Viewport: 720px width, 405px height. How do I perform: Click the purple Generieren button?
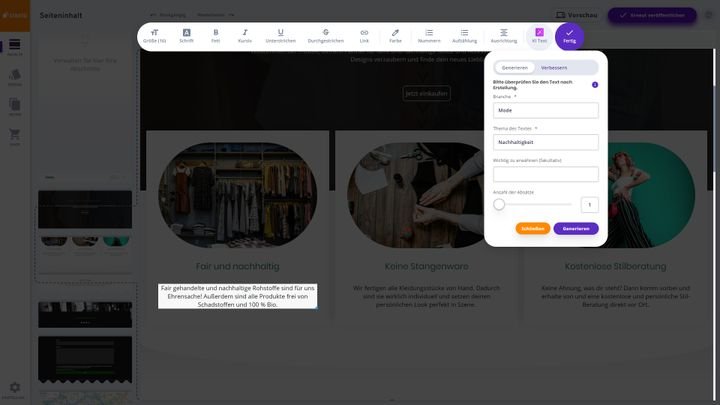pyautogui.click(x=575, y=228)
